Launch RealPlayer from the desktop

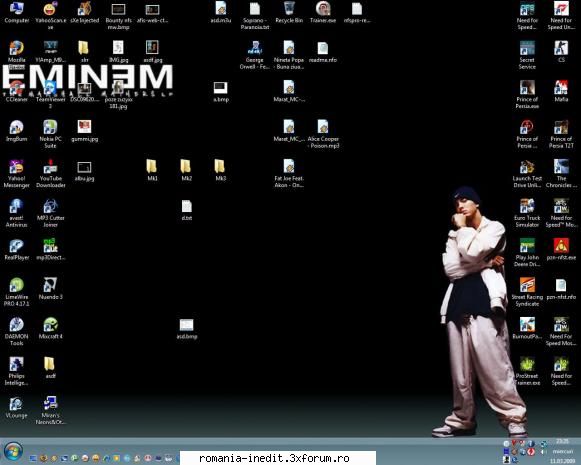point(16,249)
